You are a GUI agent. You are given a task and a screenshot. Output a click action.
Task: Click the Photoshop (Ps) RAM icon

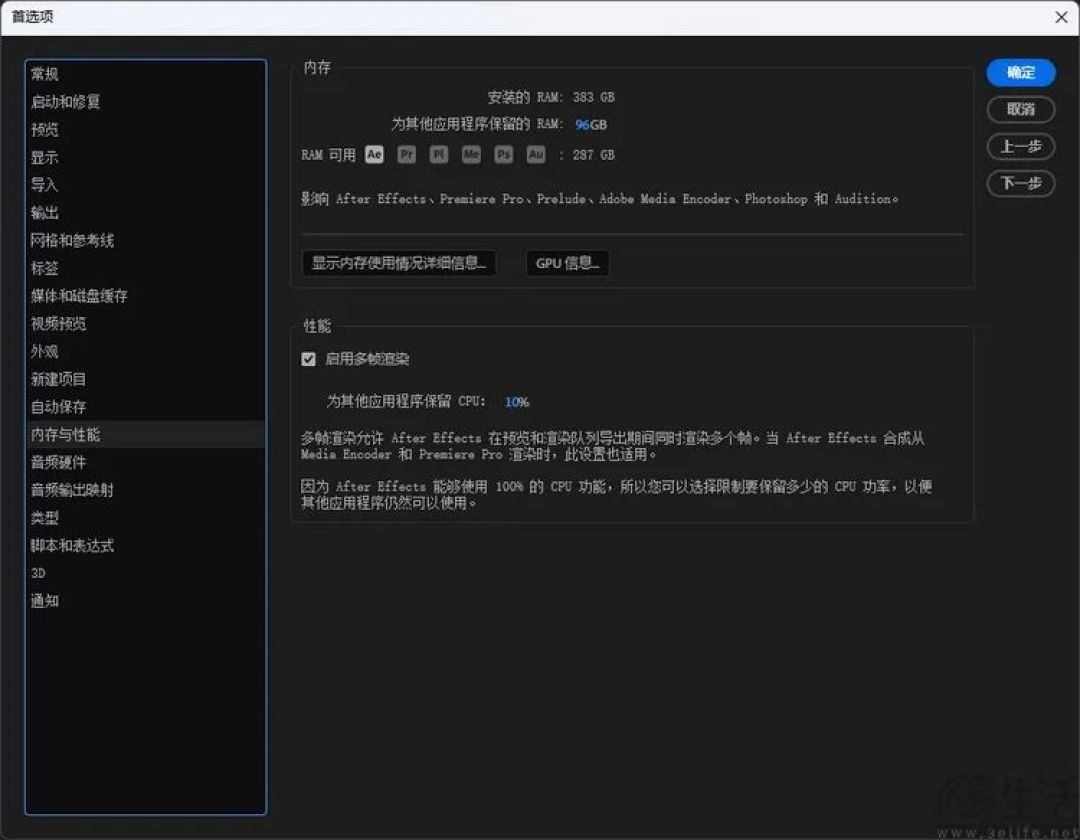(503, 154)
